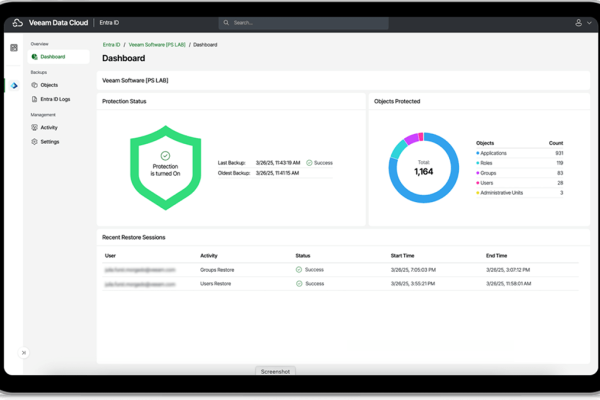
Task: Click the Entra ID label in top bar
Action: click(109, 23)
